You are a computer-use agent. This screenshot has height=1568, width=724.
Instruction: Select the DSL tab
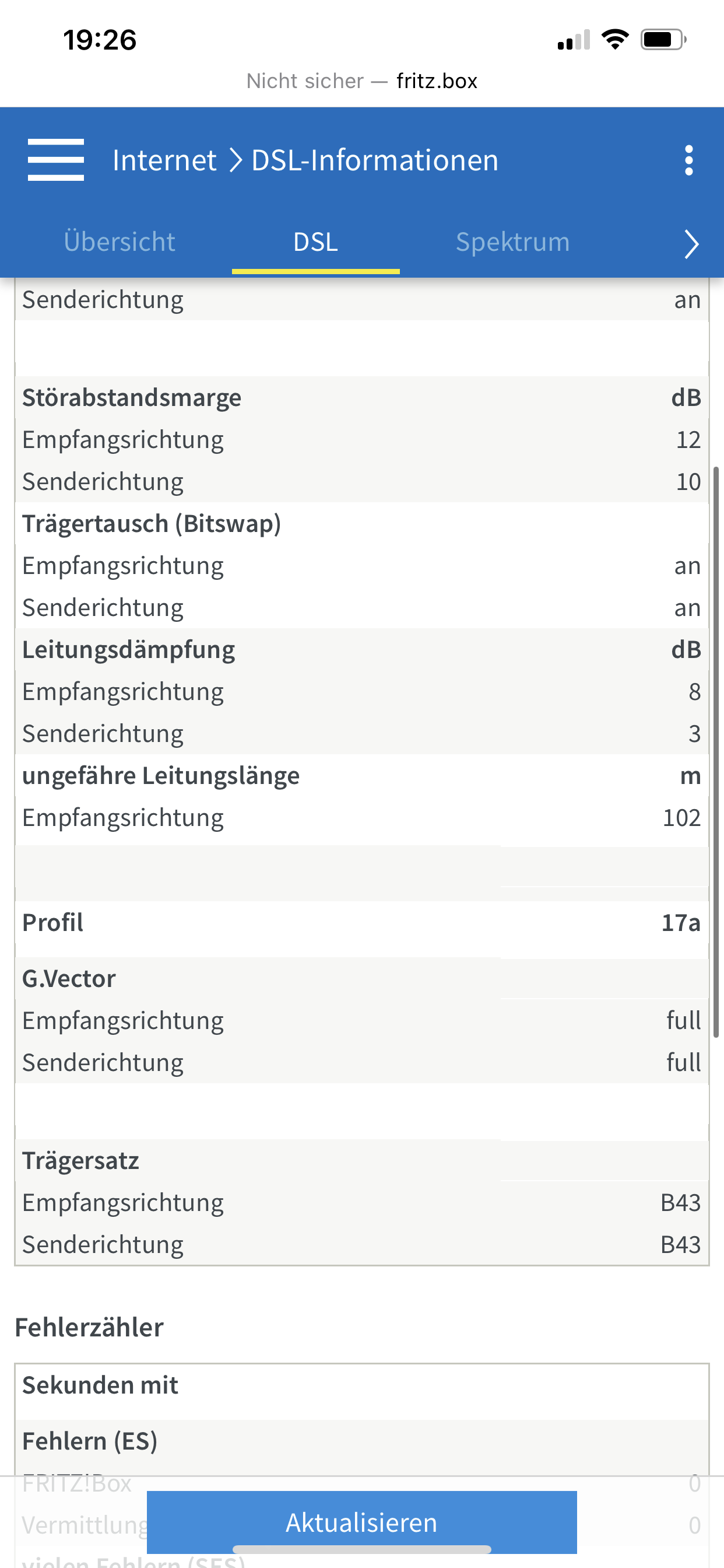(315, 242)
